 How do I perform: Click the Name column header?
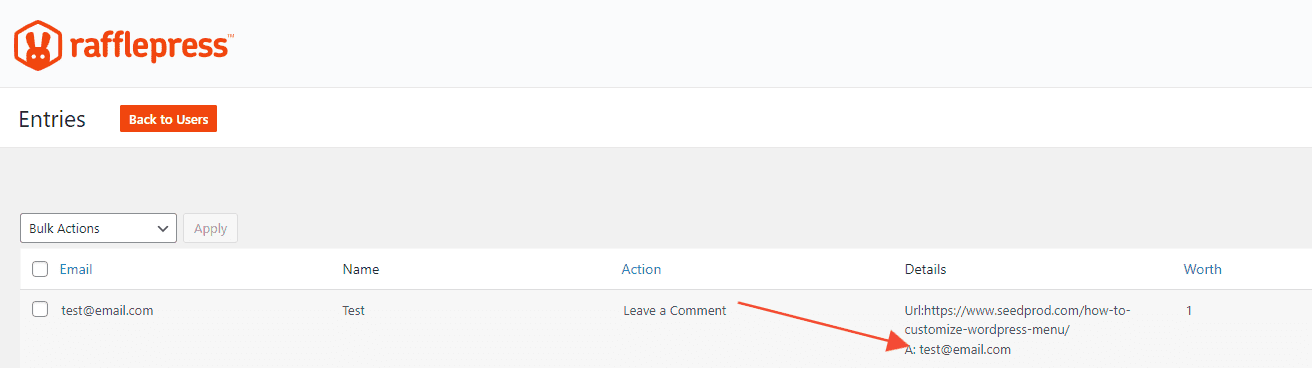pyautogui.click(x=361, y=269)
